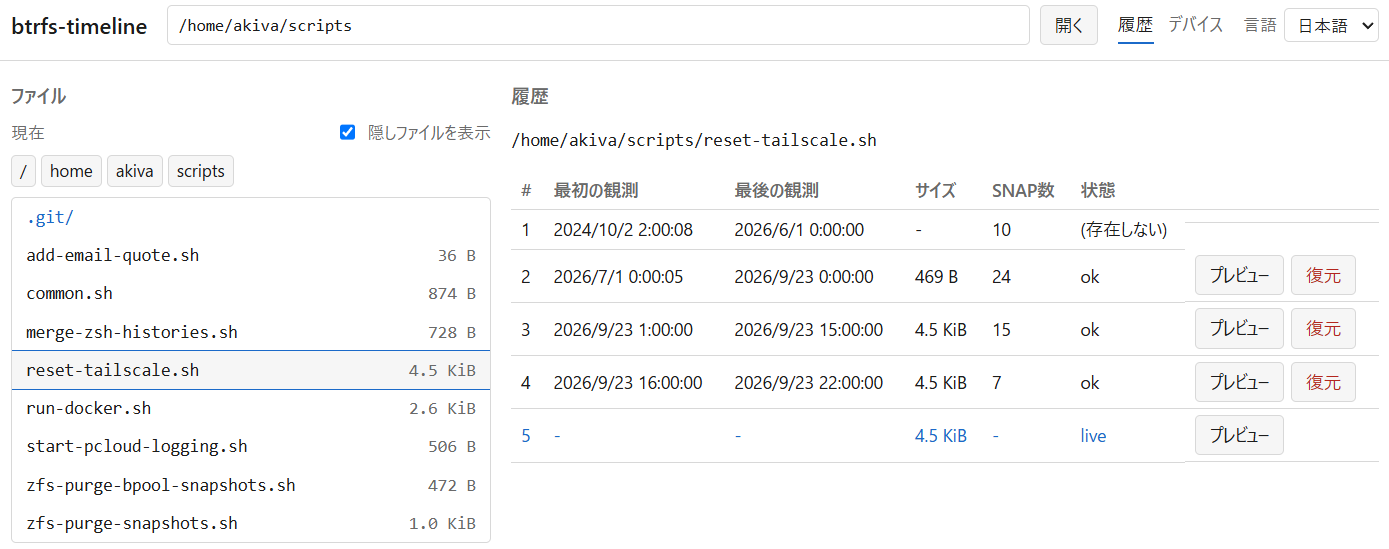Click the 2024/10/2 2:00:08 cell
Viewport: 1389px width, 549px height.
click(x=623, y=230)
